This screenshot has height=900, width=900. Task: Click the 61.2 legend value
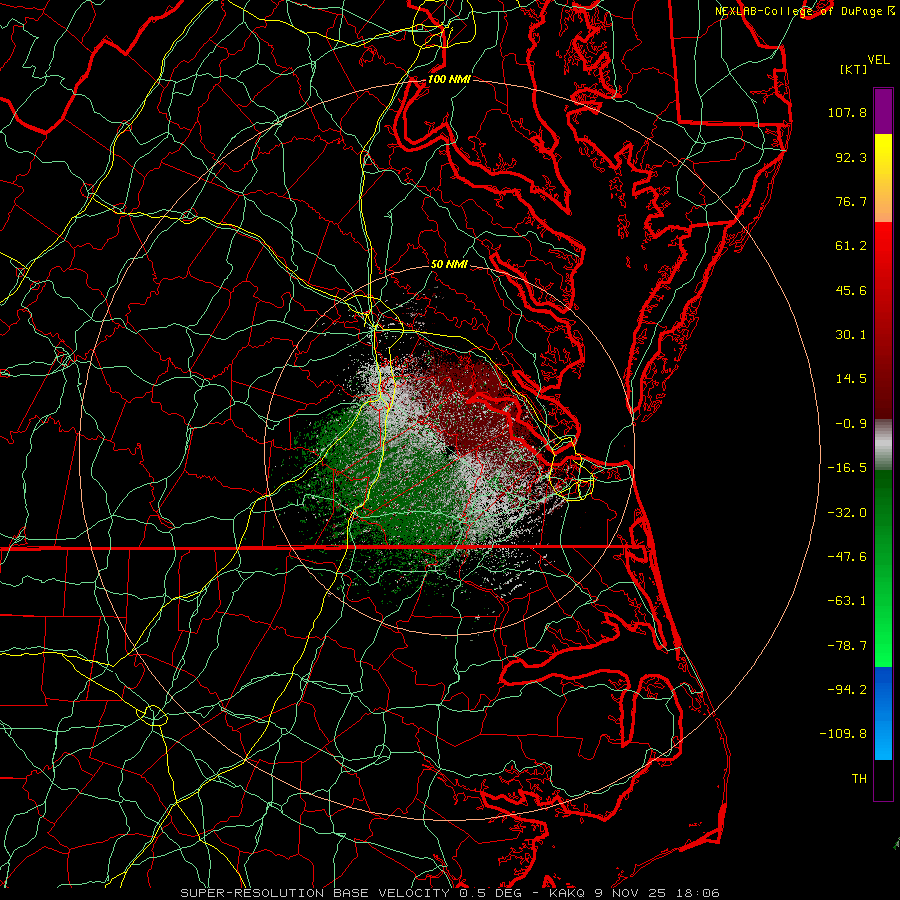(x=851, y=246)
